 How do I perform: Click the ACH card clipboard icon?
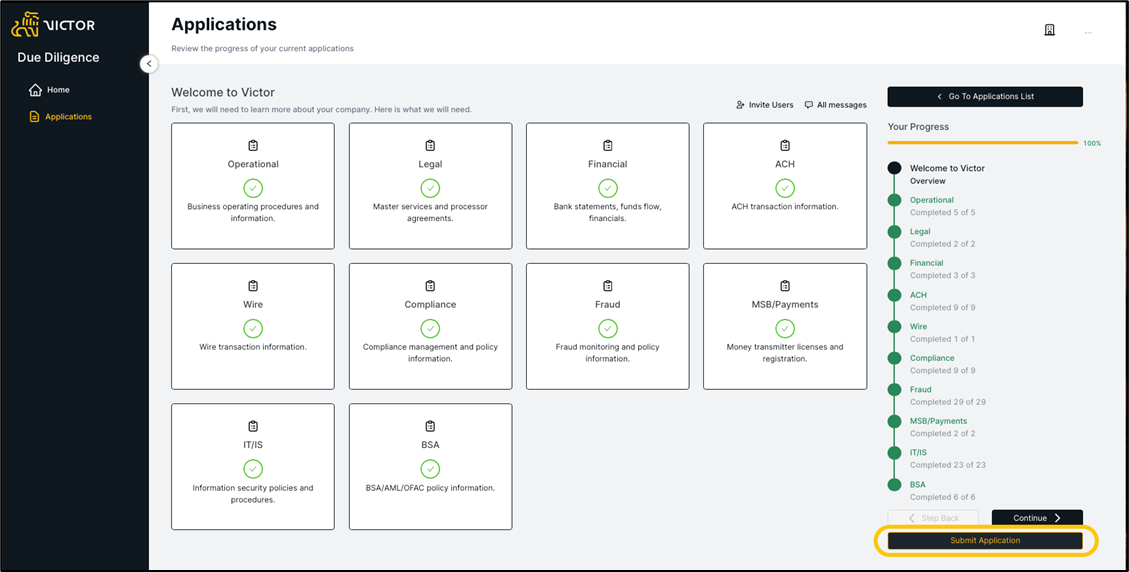coord(785,146)
